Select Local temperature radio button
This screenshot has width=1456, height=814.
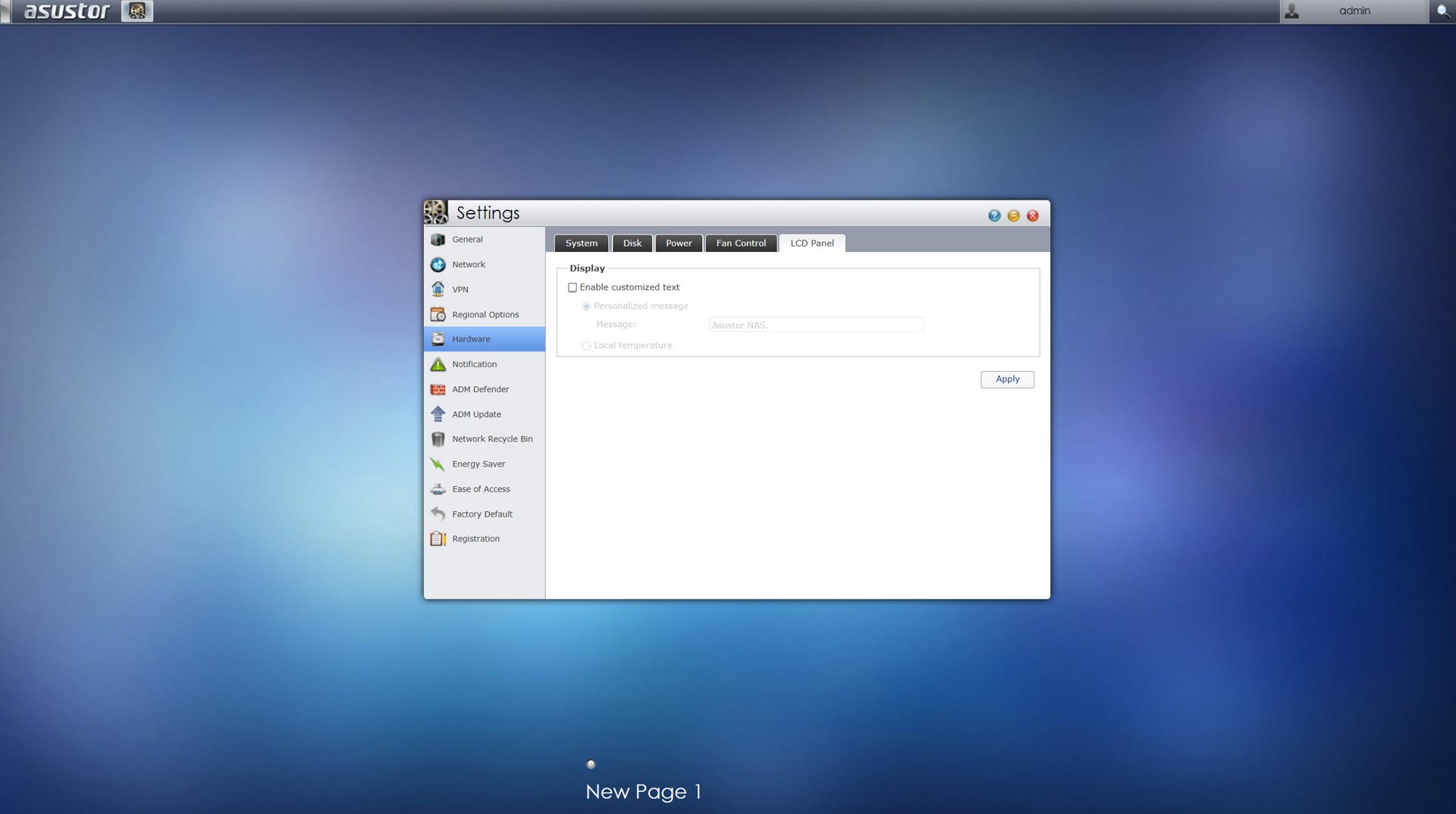tap(586, 346)
